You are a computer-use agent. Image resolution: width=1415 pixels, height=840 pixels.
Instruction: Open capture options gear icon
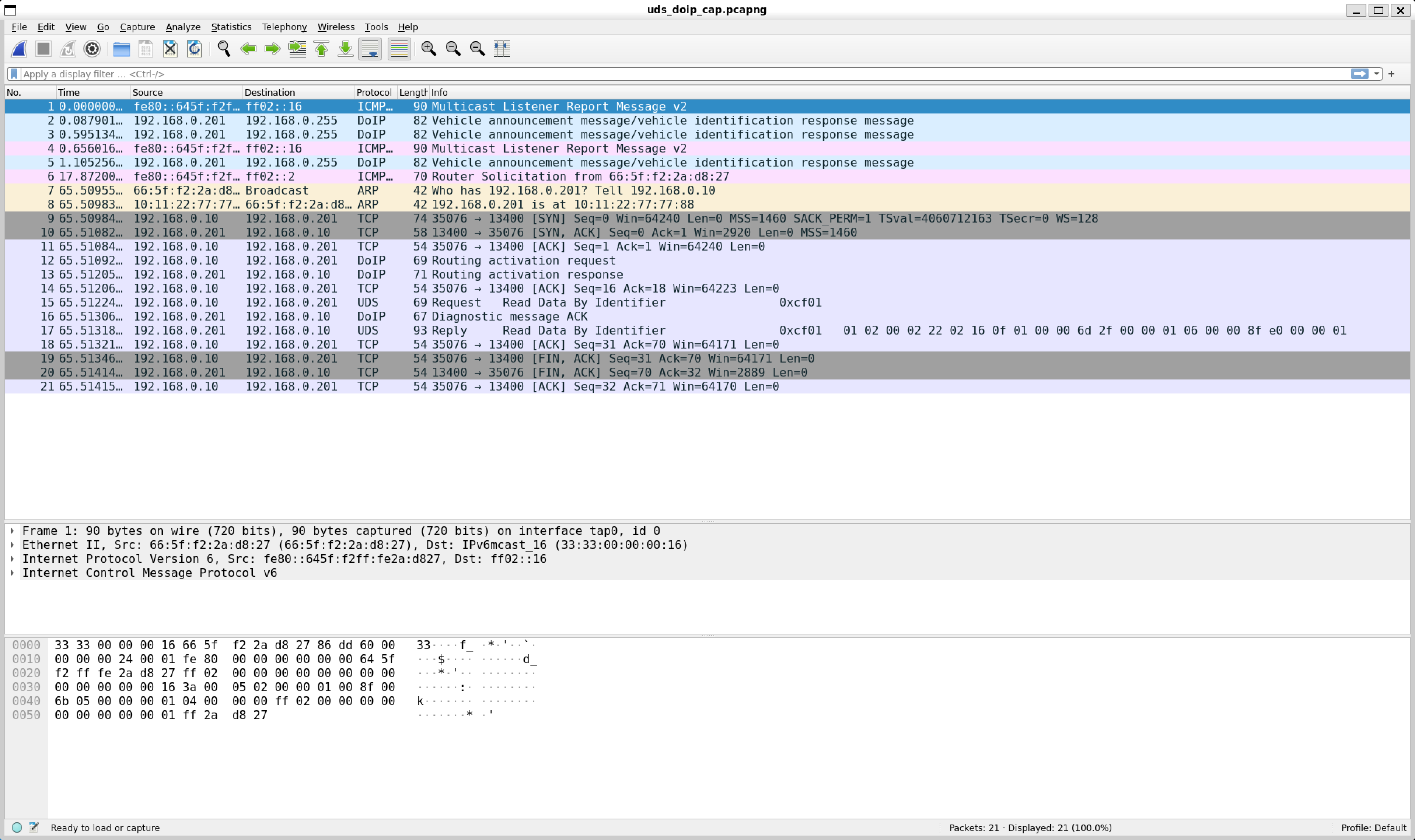click(x=92, y=49)
